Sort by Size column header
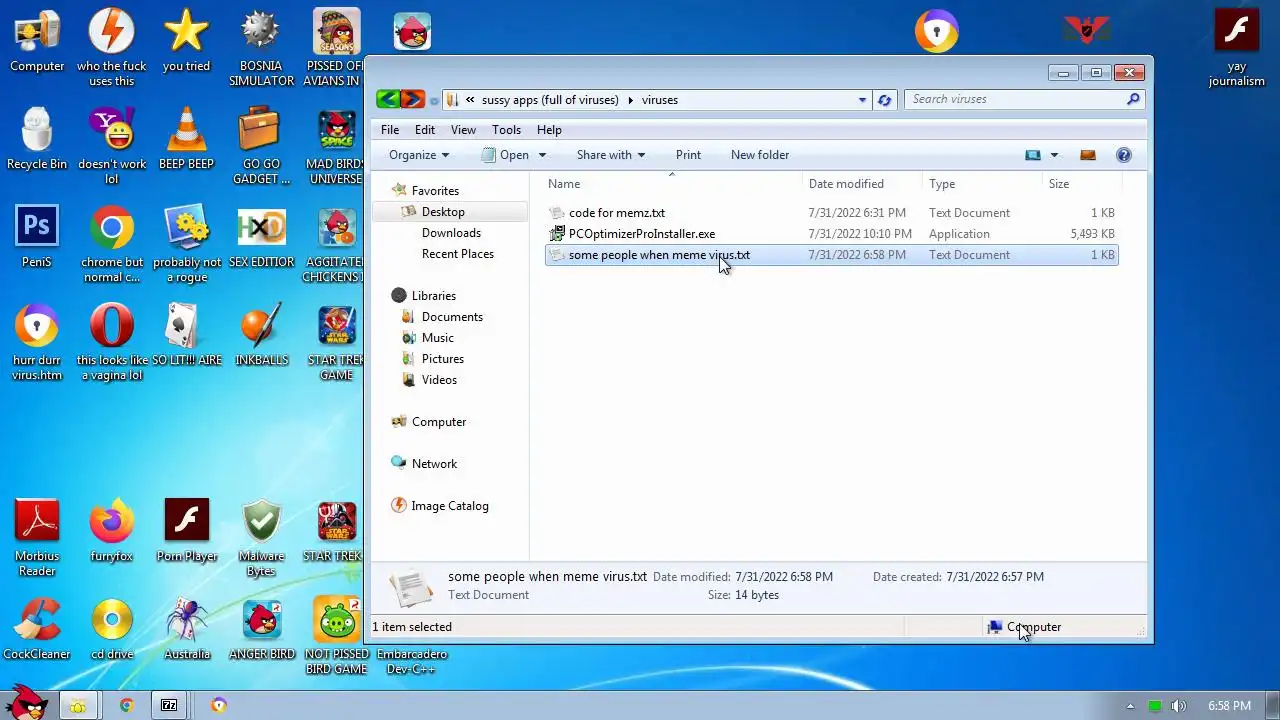1280x720 pixels. [x=1082, y=184]
